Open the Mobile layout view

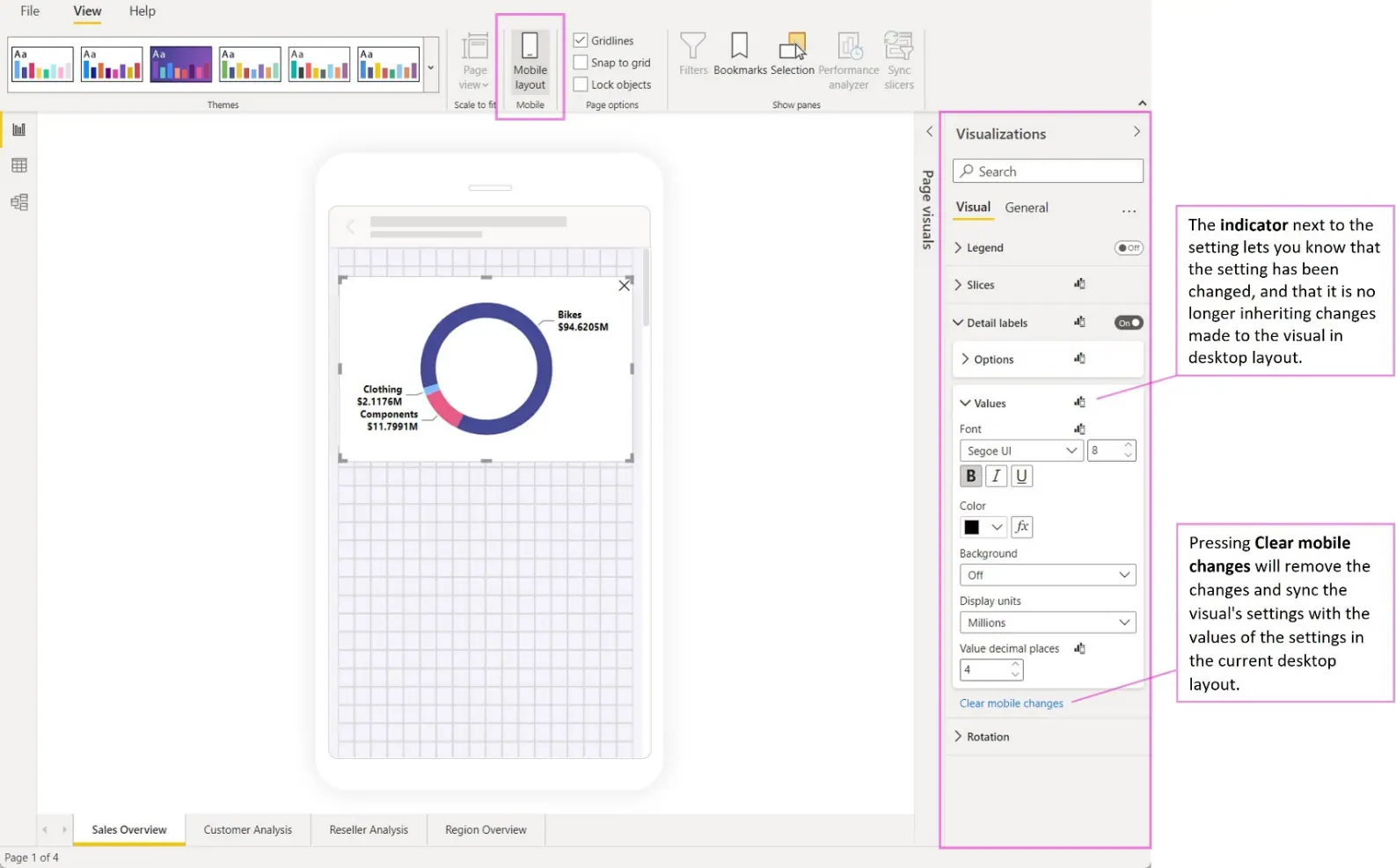pyautogui.click(x=530, y=62)
